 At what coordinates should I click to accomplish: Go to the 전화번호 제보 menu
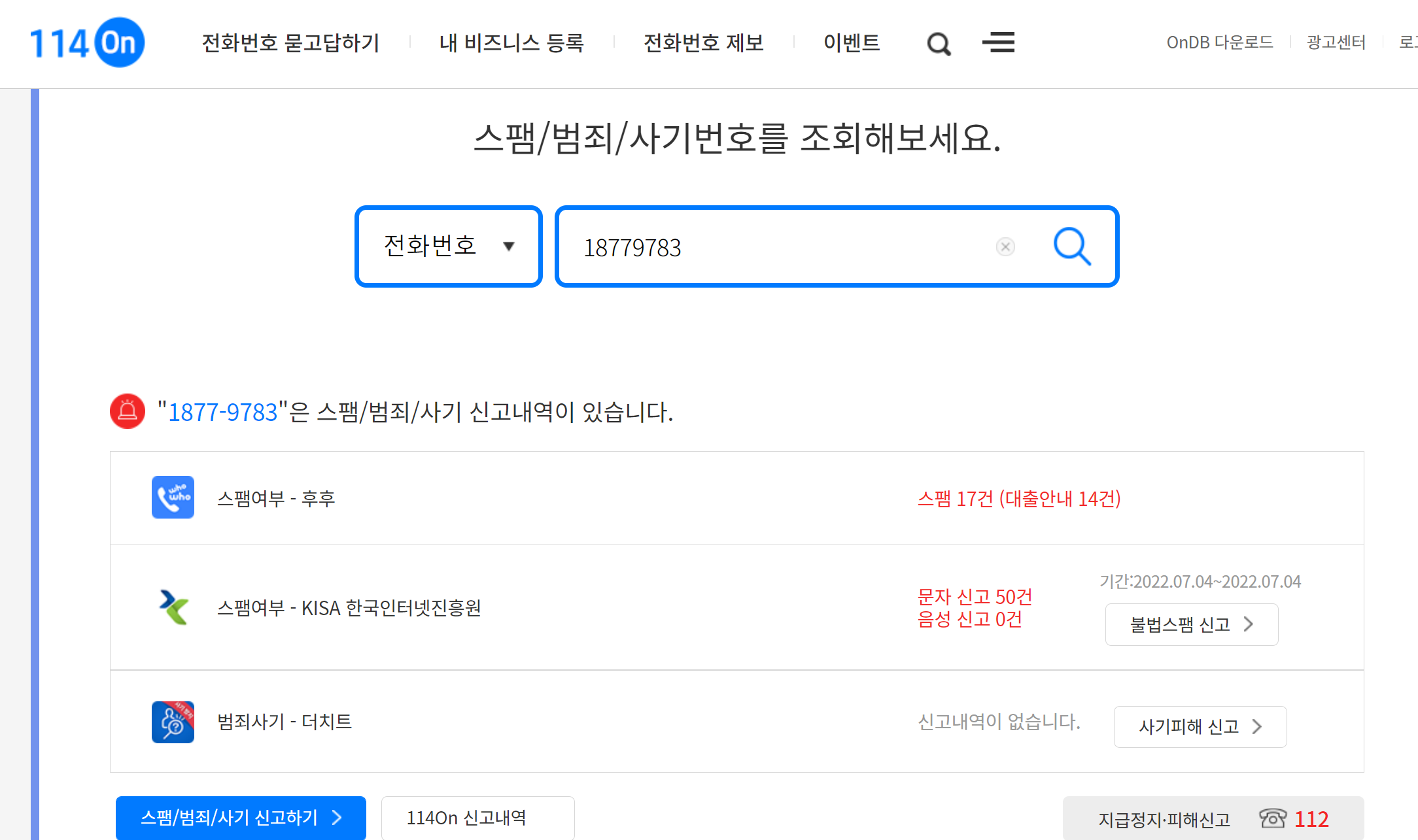704,43
